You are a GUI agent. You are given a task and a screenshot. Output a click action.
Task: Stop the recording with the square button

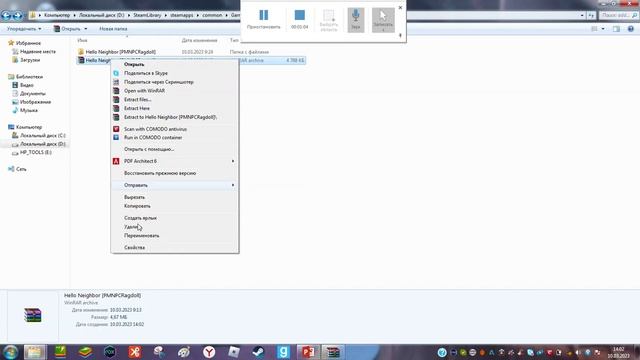[300, 19]
